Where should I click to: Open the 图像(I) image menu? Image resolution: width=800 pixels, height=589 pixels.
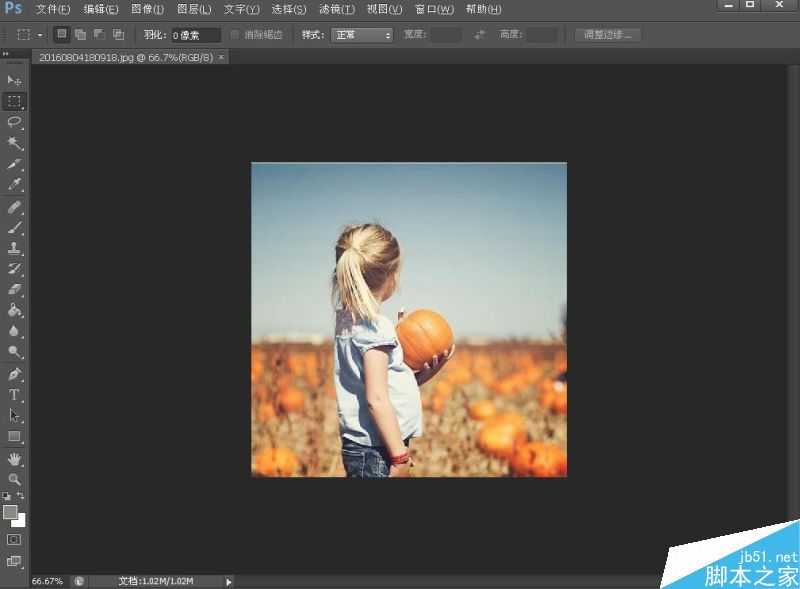pos(147,9)
